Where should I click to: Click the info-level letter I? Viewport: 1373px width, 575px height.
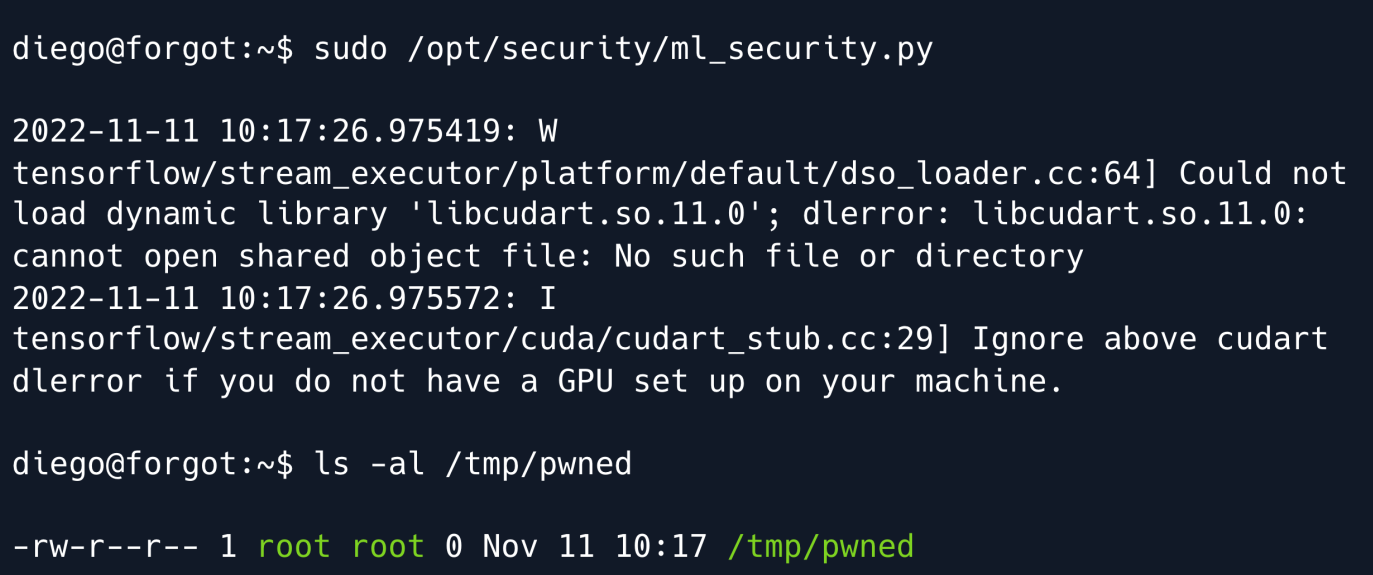coord(547,298)
